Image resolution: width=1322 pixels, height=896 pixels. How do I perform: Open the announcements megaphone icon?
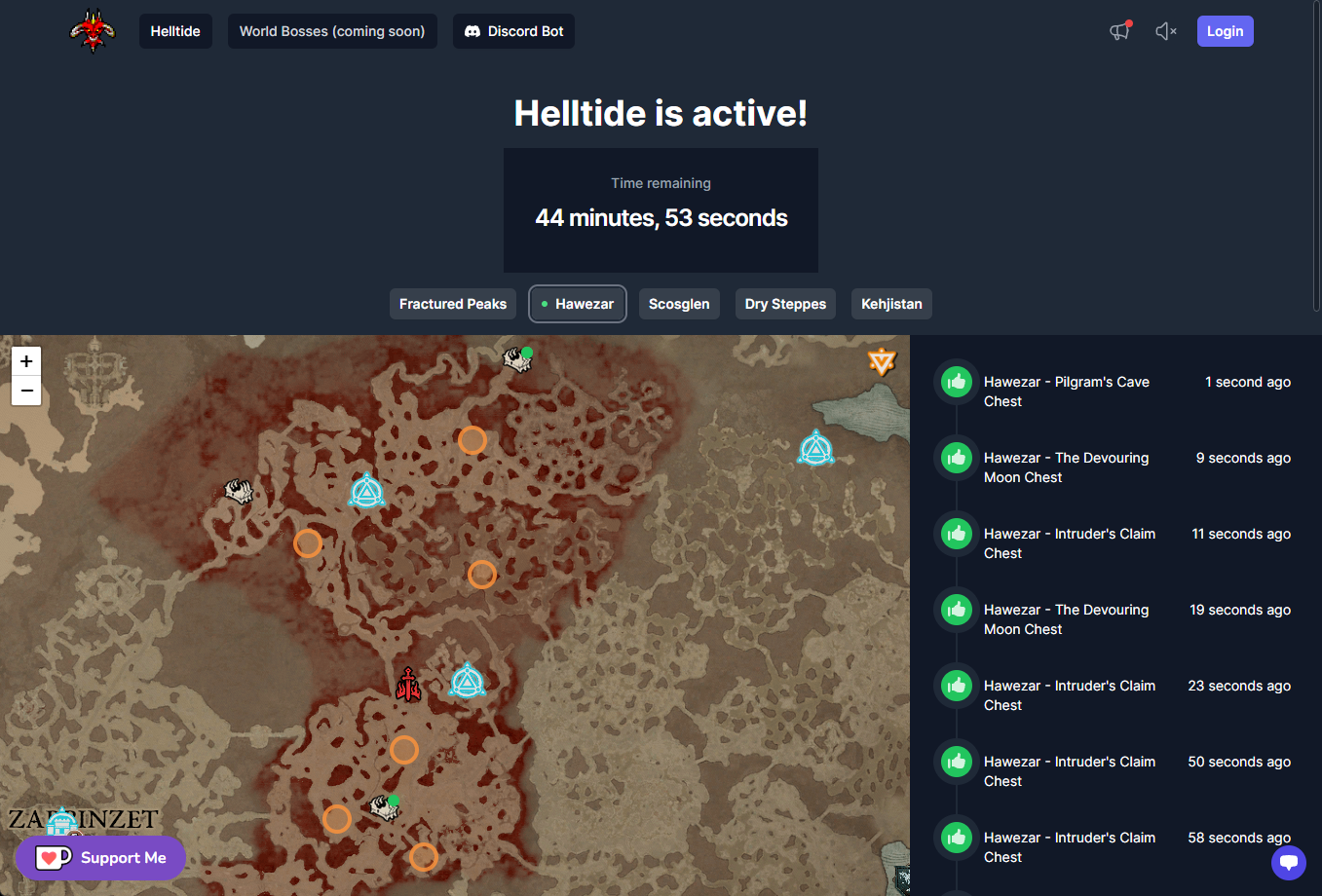1120,31
